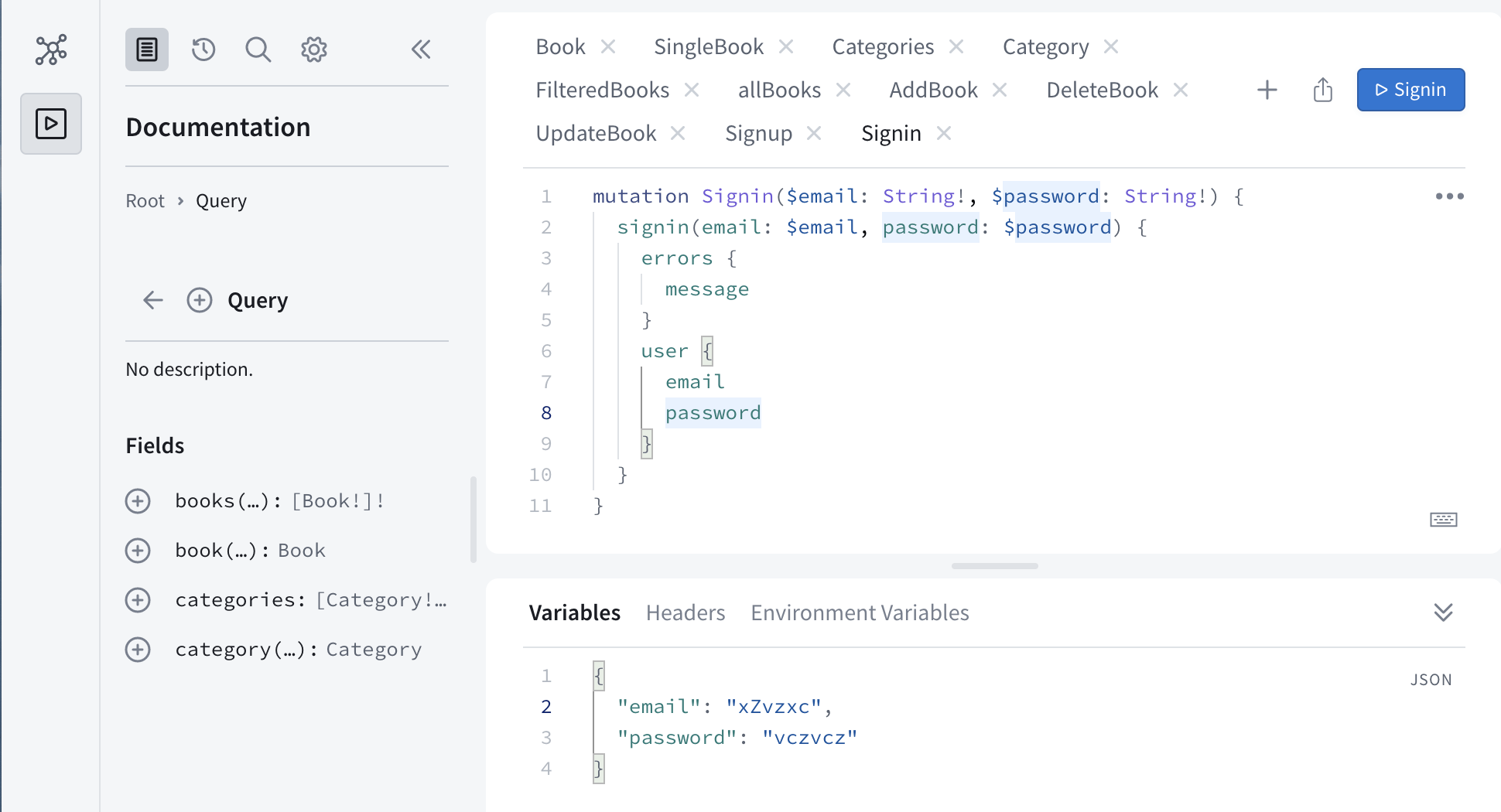Open the Category return type link

[374, 650]
